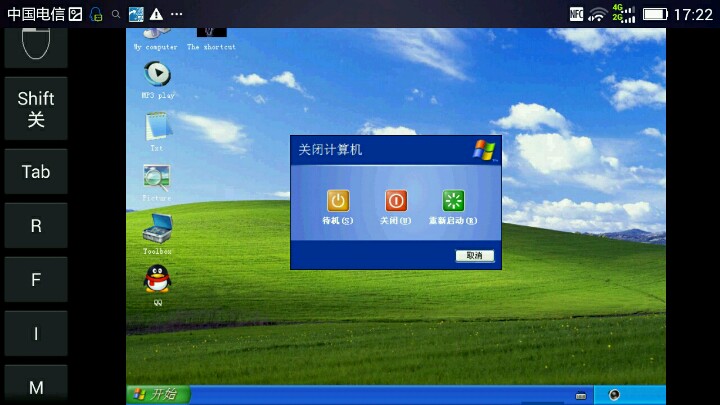Tap the M key button
The width and height of the screenshot is (720, 405).
click(x=36, y=386)
